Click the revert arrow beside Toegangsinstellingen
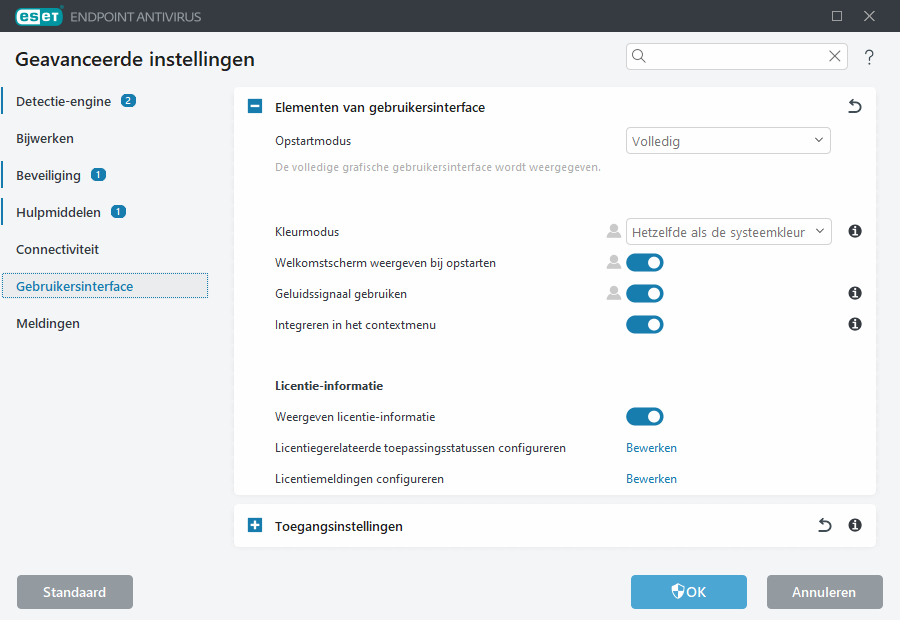This screenshot has height=620, width=900. 823,525
